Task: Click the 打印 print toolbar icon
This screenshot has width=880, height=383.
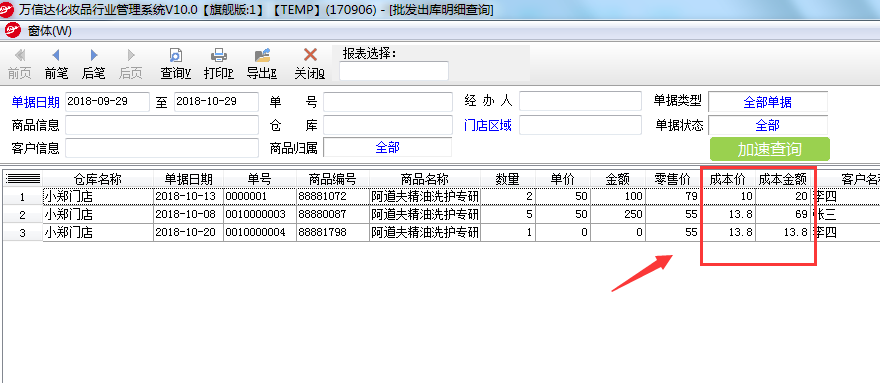Action: pos(219,55)
